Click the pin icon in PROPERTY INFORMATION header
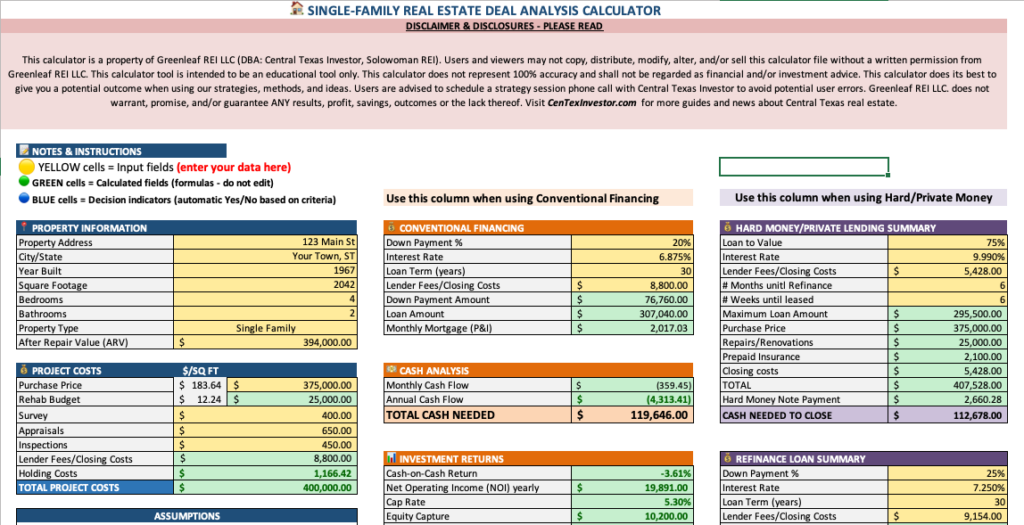Image resolution: width=1024 pixels, height=525 pixels. [x=24, y=227]
